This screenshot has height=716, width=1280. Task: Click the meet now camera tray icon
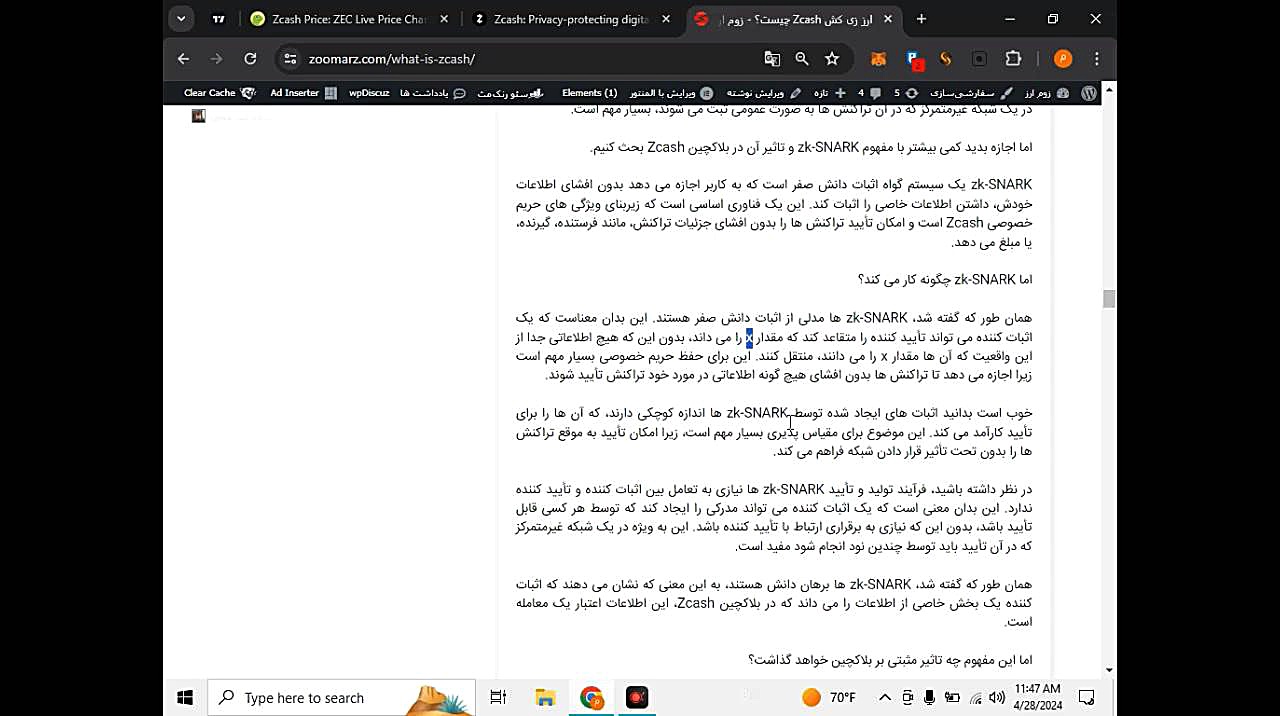[x=907, y=698]
